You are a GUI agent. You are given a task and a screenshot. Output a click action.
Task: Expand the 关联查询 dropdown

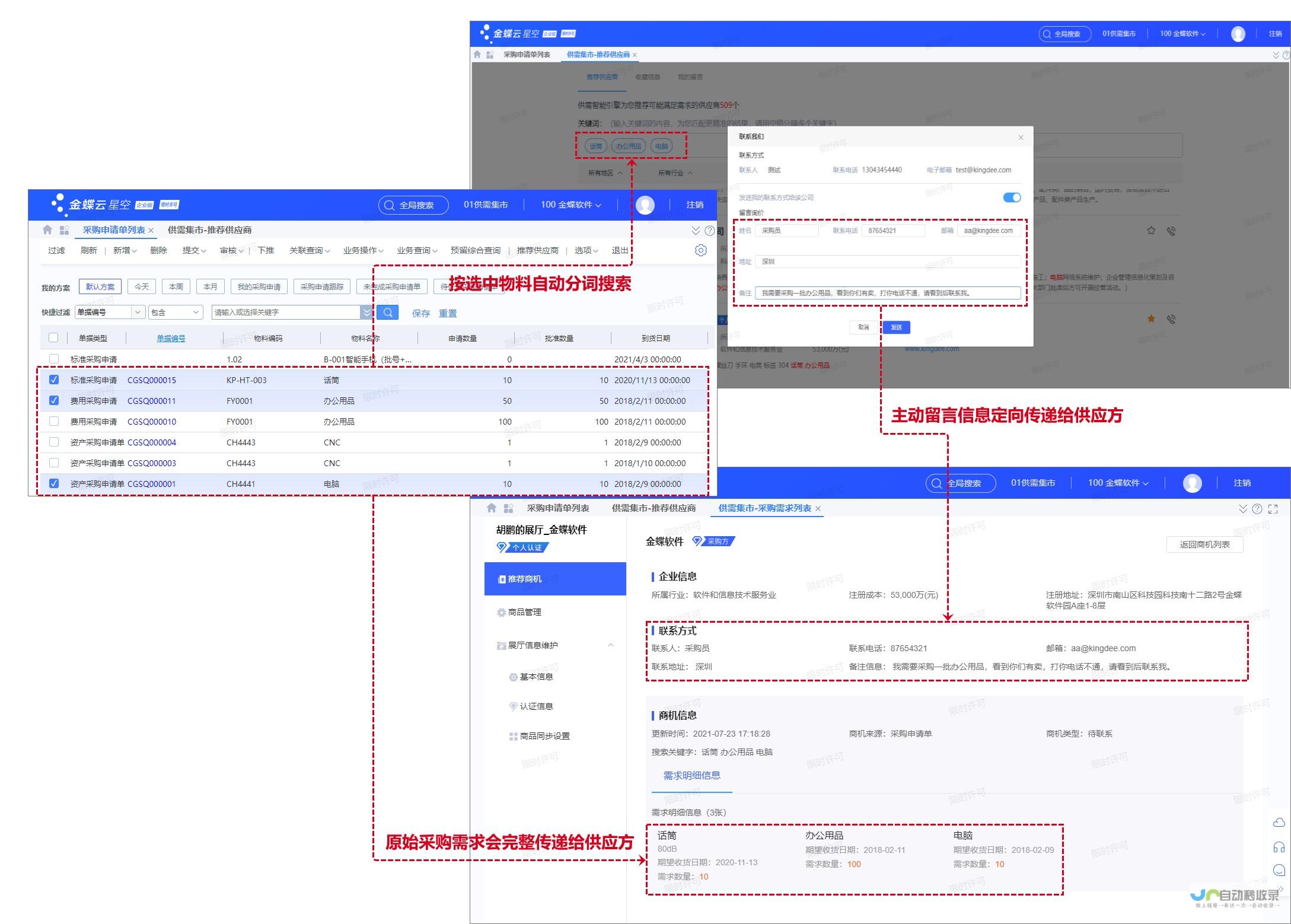coord(310,250)
